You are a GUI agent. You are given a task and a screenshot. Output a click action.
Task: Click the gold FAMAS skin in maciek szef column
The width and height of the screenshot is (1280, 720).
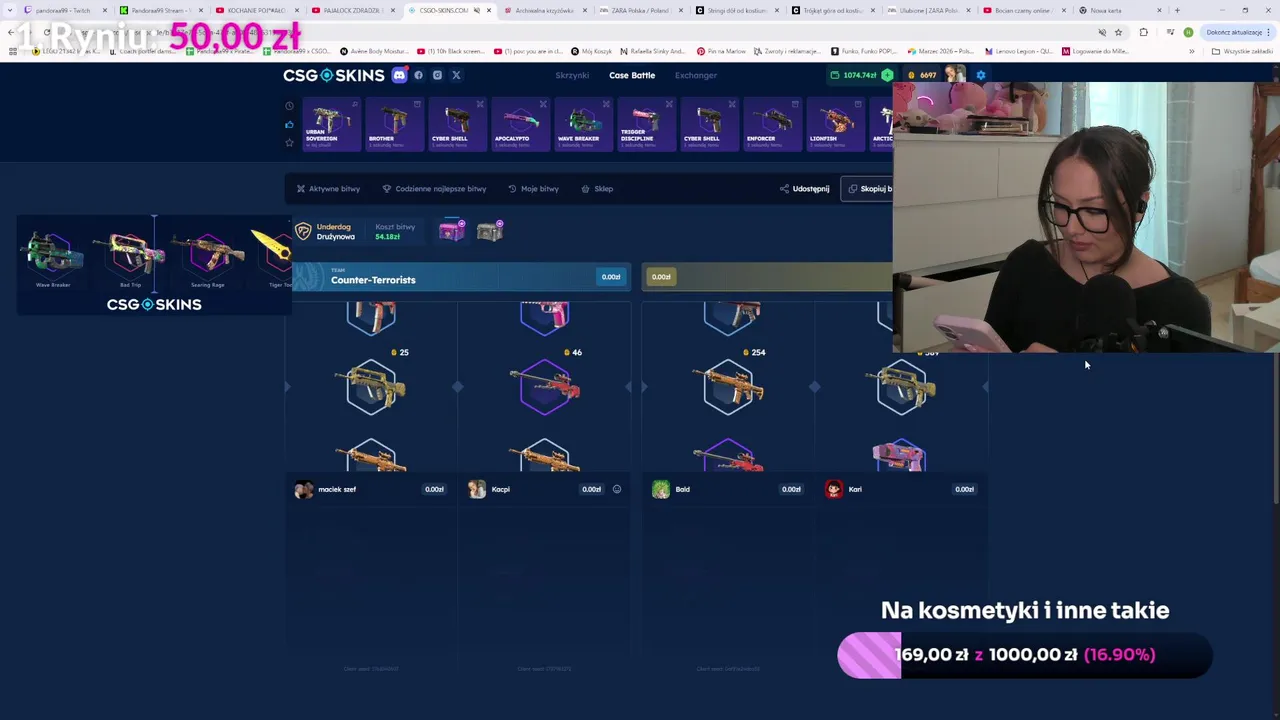tap(371, 386)
